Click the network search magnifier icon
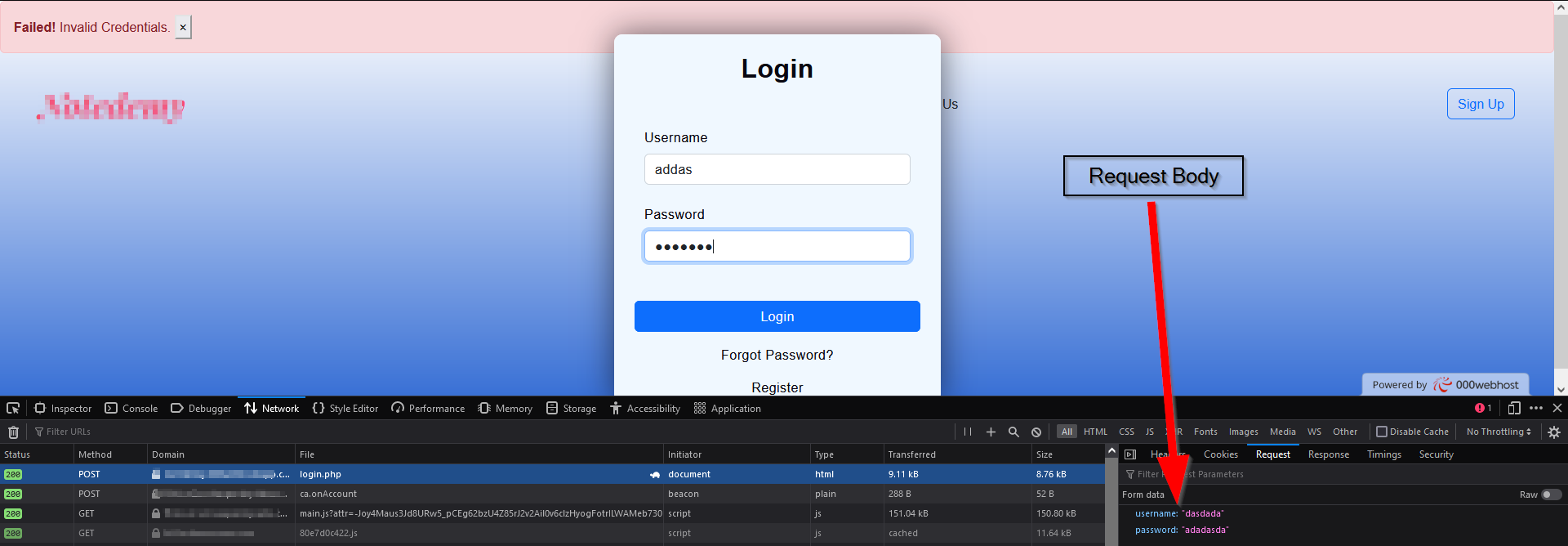The width and height of the screenshot is (1568, 546). coord(1013,432)
